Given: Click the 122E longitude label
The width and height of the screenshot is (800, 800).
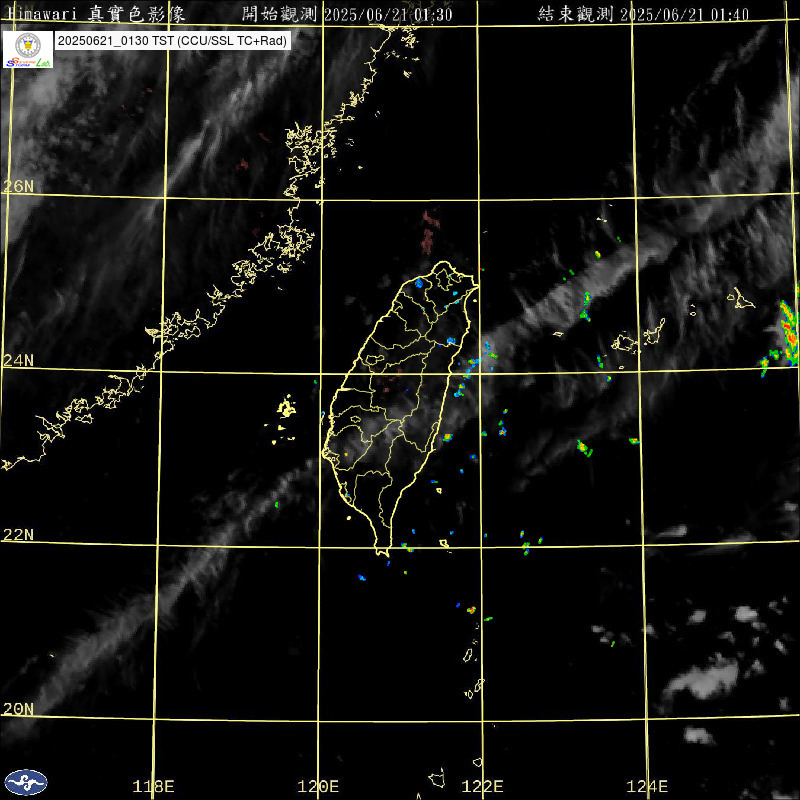Looking at the screenshot, I should 483,786.
